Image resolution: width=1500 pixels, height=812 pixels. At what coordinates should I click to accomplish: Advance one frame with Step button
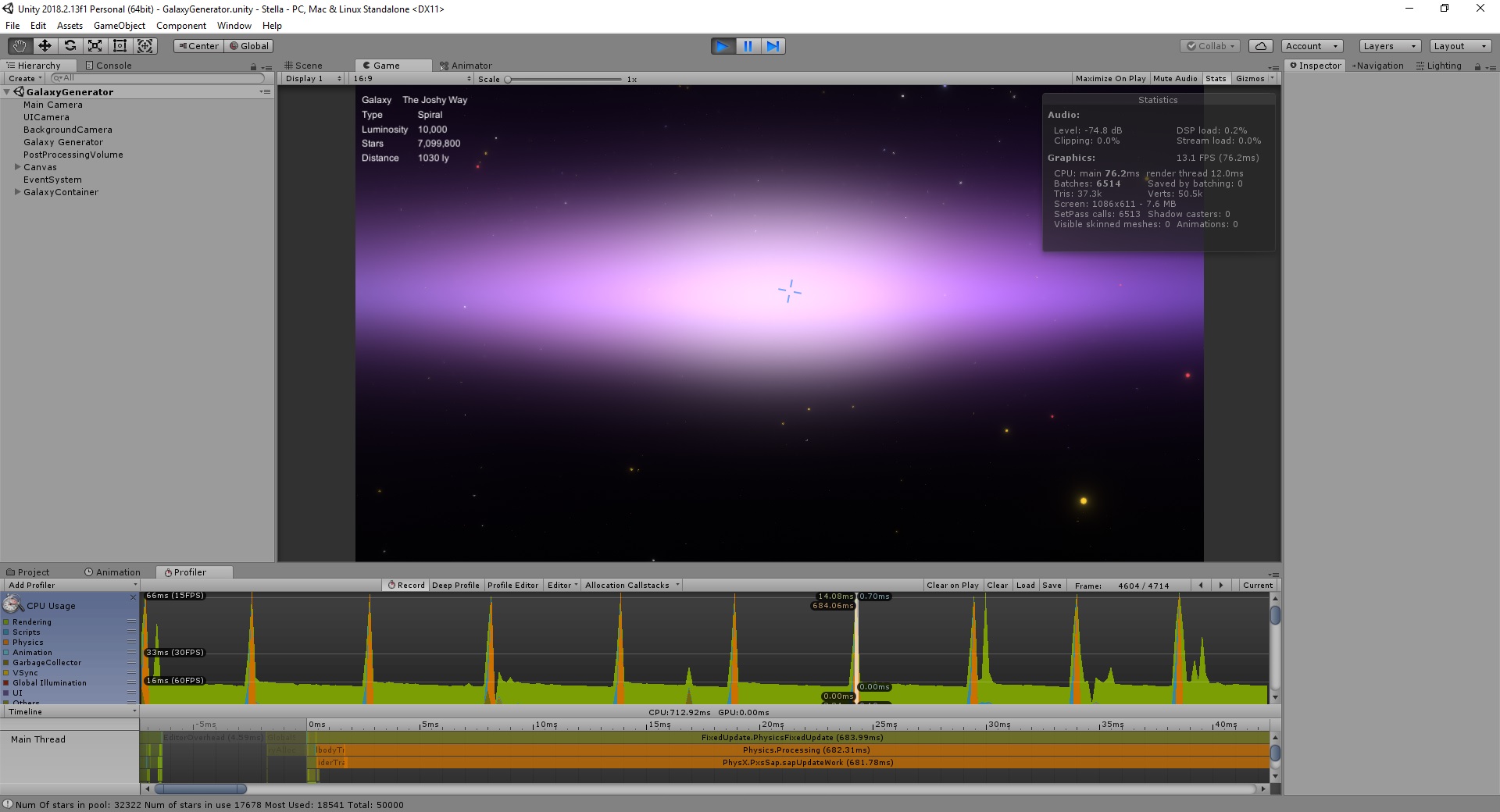pyautogui.click(x=773, y=46)
